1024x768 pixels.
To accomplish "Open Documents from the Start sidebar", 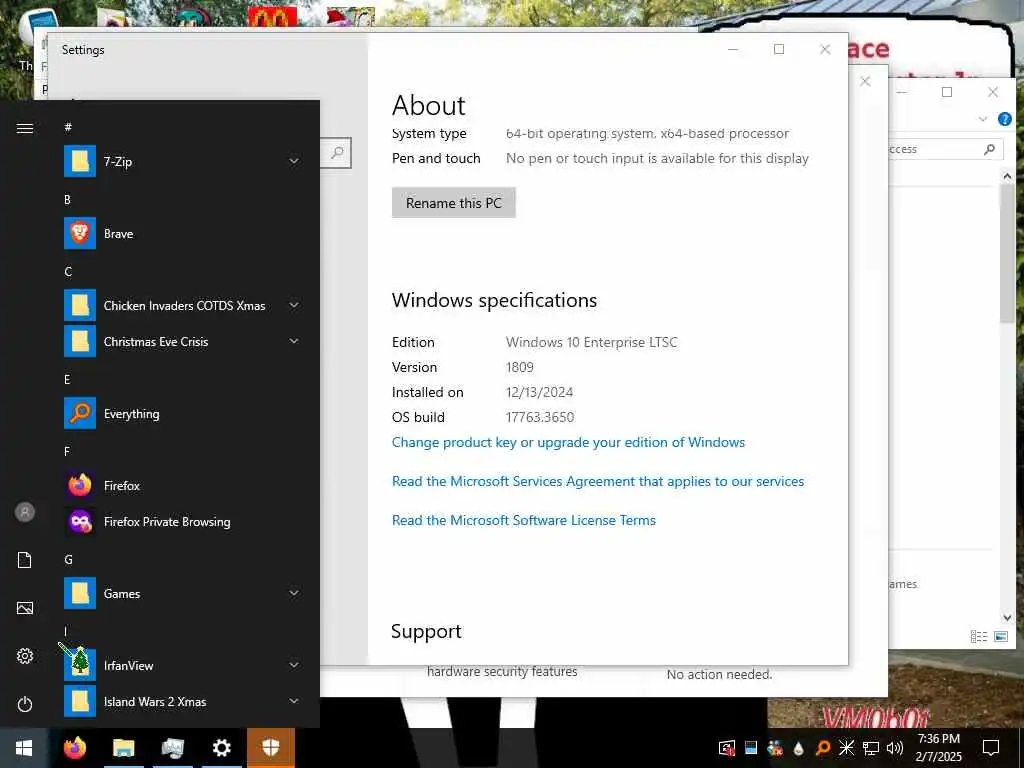I will tap(25, 560).
